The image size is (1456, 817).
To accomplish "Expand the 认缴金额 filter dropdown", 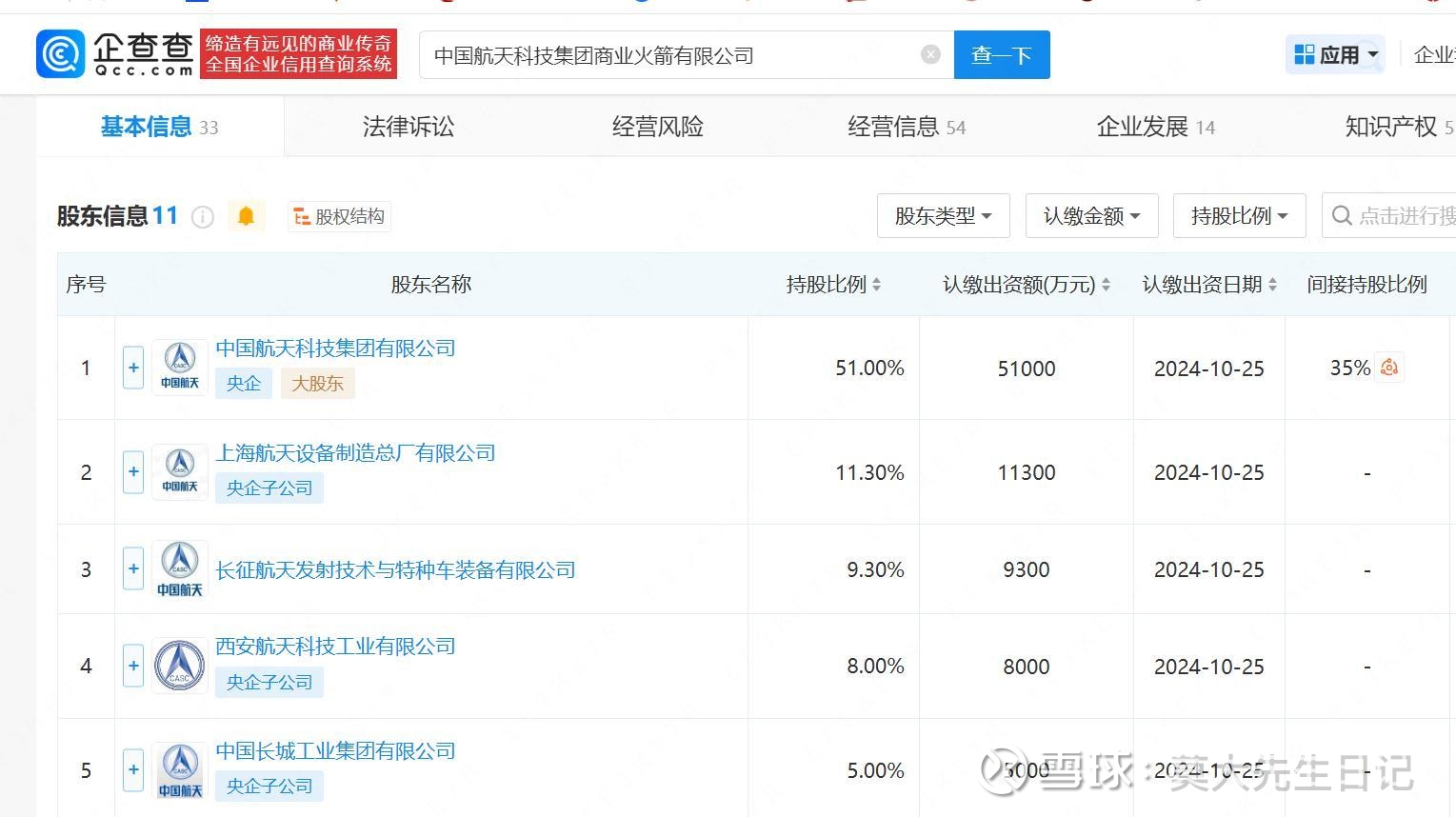I will [1091, 216].
